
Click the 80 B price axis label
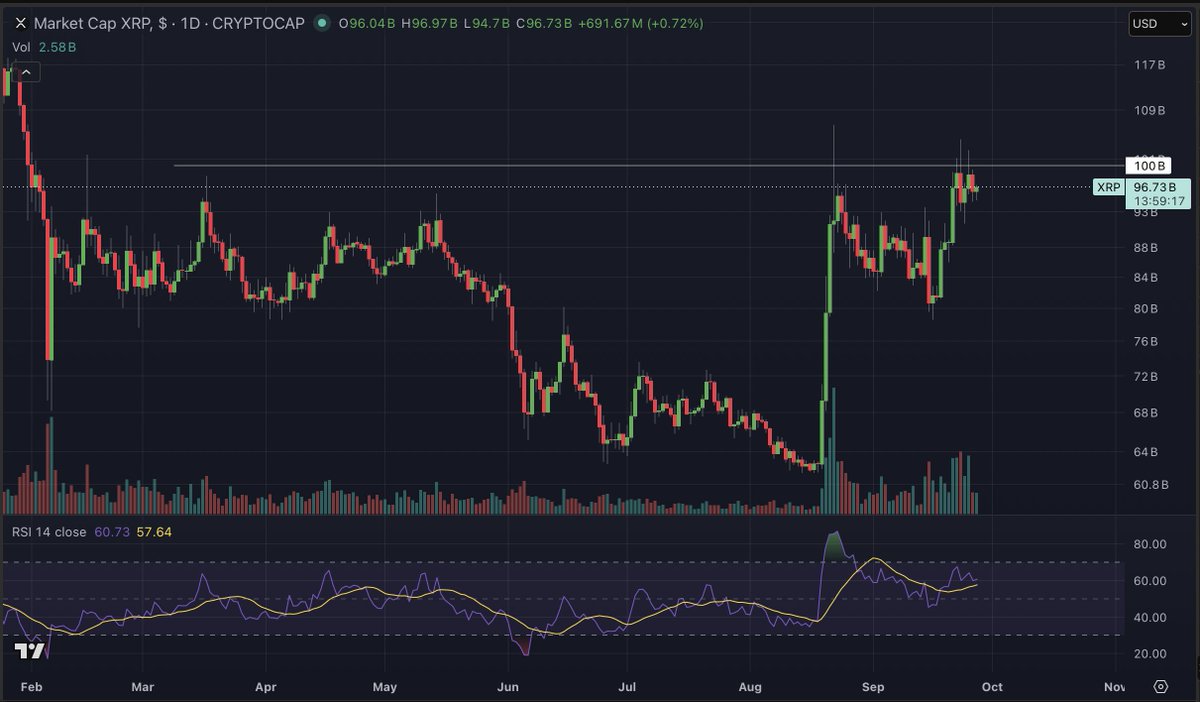(x=1146, y=309)
